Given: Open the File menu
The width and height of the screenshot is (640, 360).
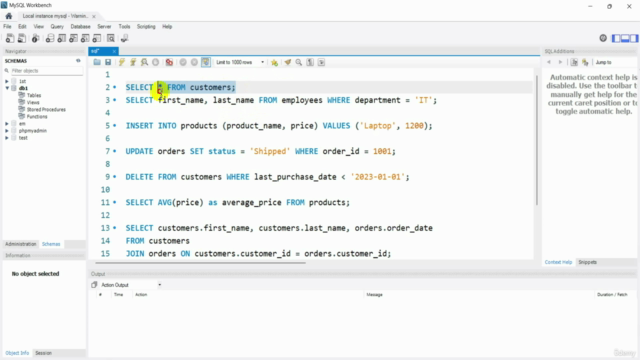Looking at the screenshot, I should pyautogui.click(x=7, y=27).
